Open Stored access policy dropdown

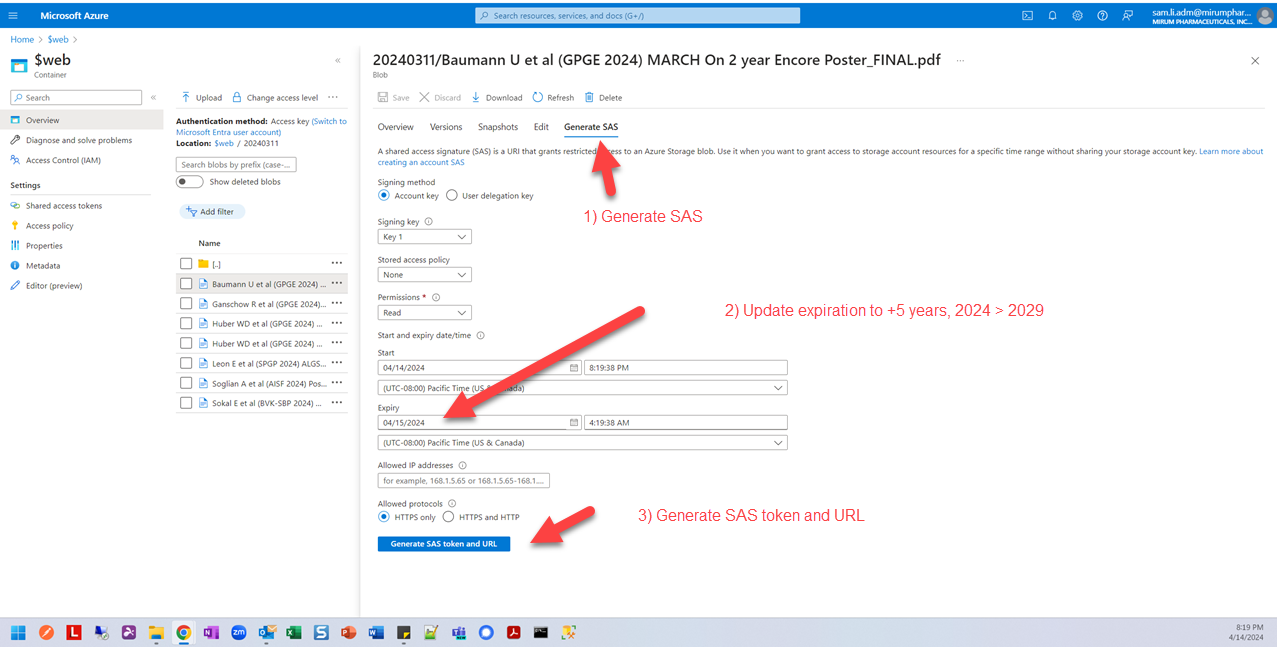(x=425, y=275)
